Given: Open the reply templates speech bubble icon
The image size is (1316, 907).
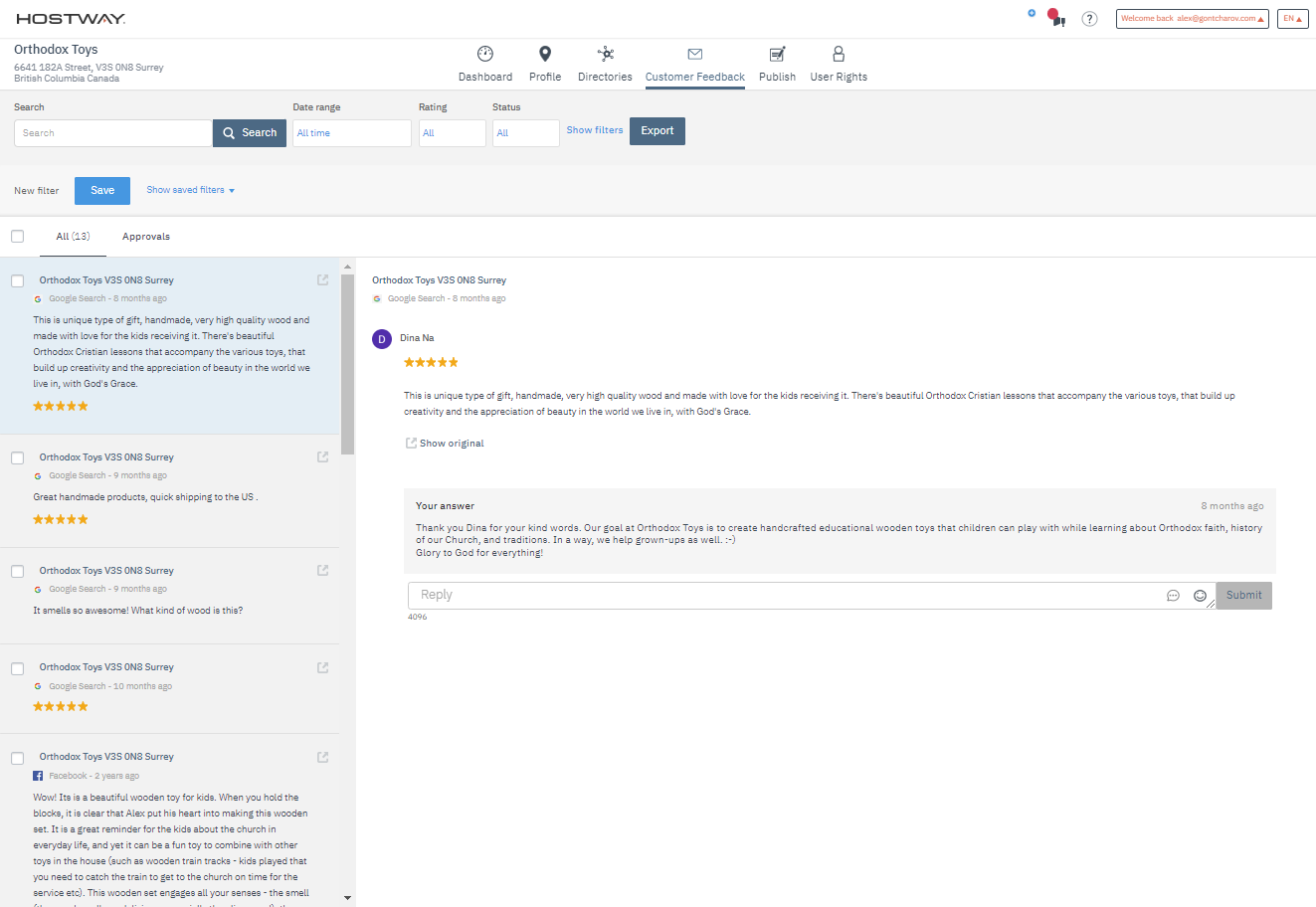Looking at the screenshot, I should [1174, 596].
